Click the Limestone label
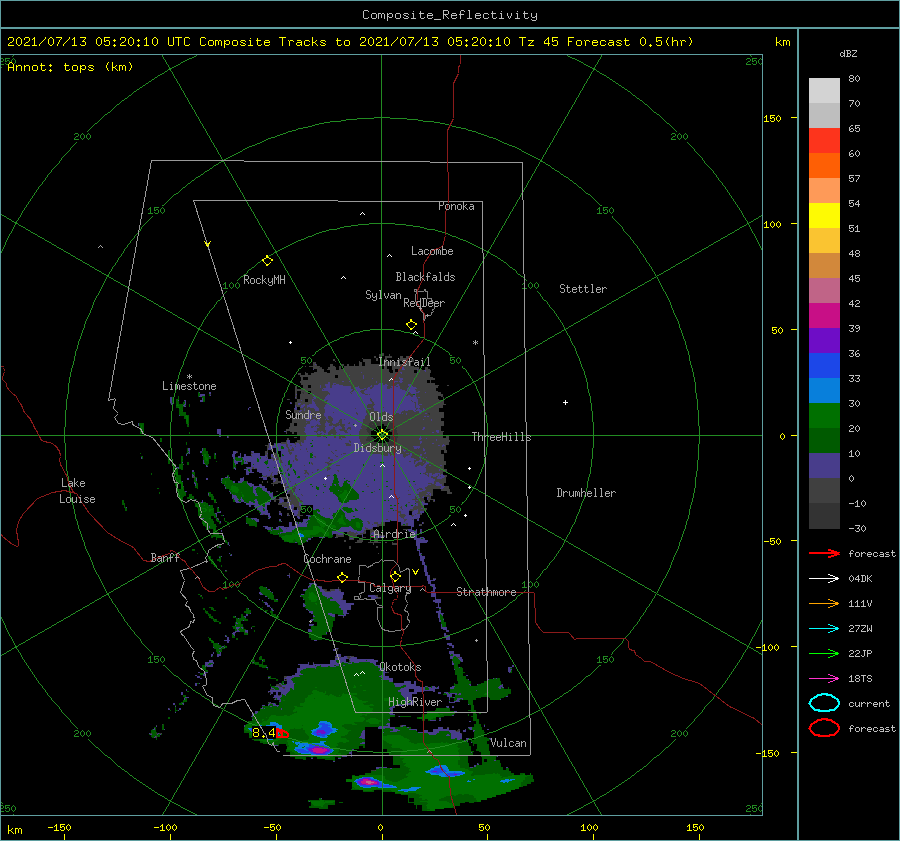Image resolution: width=900 pixels, height=841 pixels. coord(189,386)
